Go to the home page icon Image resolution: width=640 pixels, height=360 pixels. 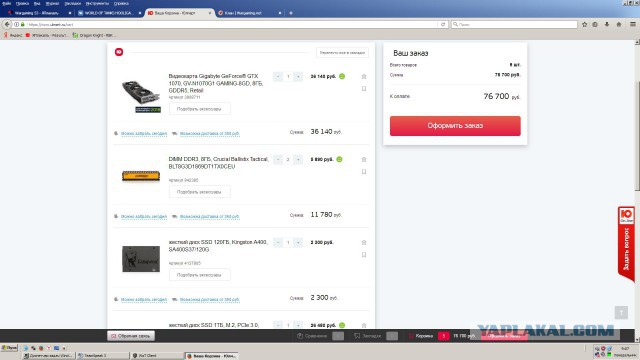coord(619,24)
